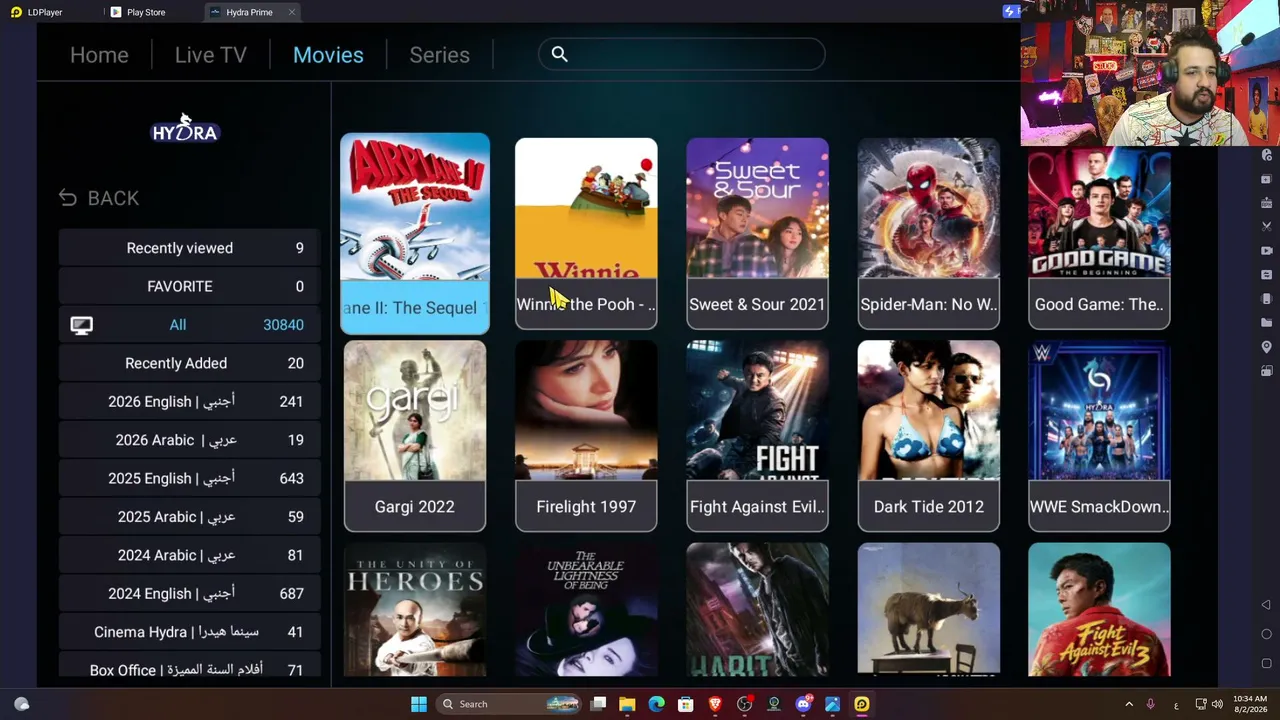Image resolution: width=1280 pixels, height=720 pixels.
Task: Select the Movies tab
Action: [x=328, y=55]
